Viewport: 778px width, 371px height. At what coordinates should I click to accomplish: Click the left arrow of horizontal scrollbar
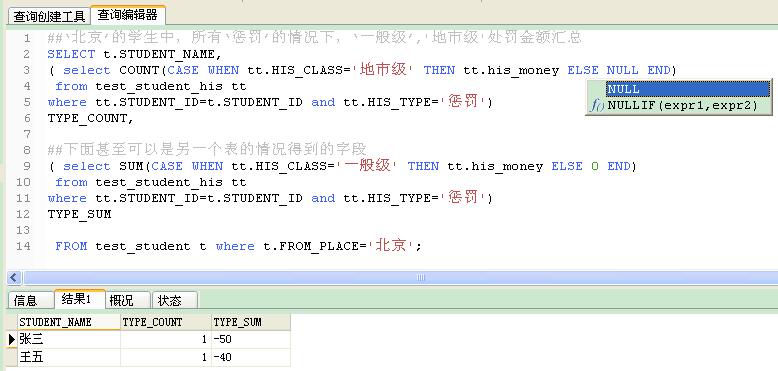tap(14, 277)
